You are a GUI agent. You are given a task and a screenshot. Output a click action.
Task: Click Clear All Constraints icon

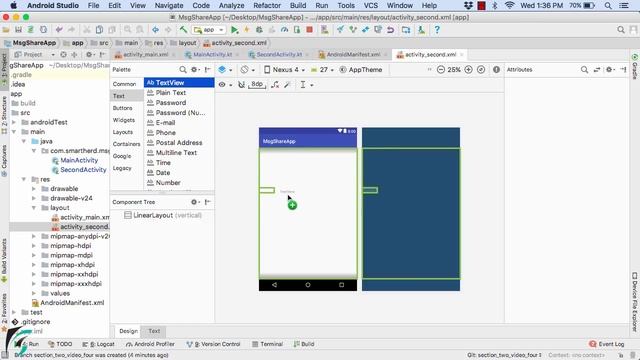tap(276, 84)
